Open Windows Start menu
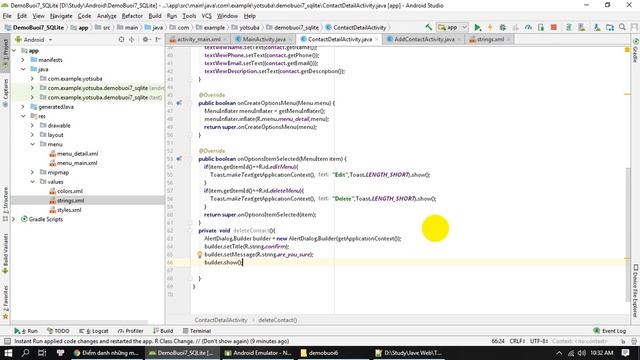This screenshot has height=360, width=640. tap(8, 353)
